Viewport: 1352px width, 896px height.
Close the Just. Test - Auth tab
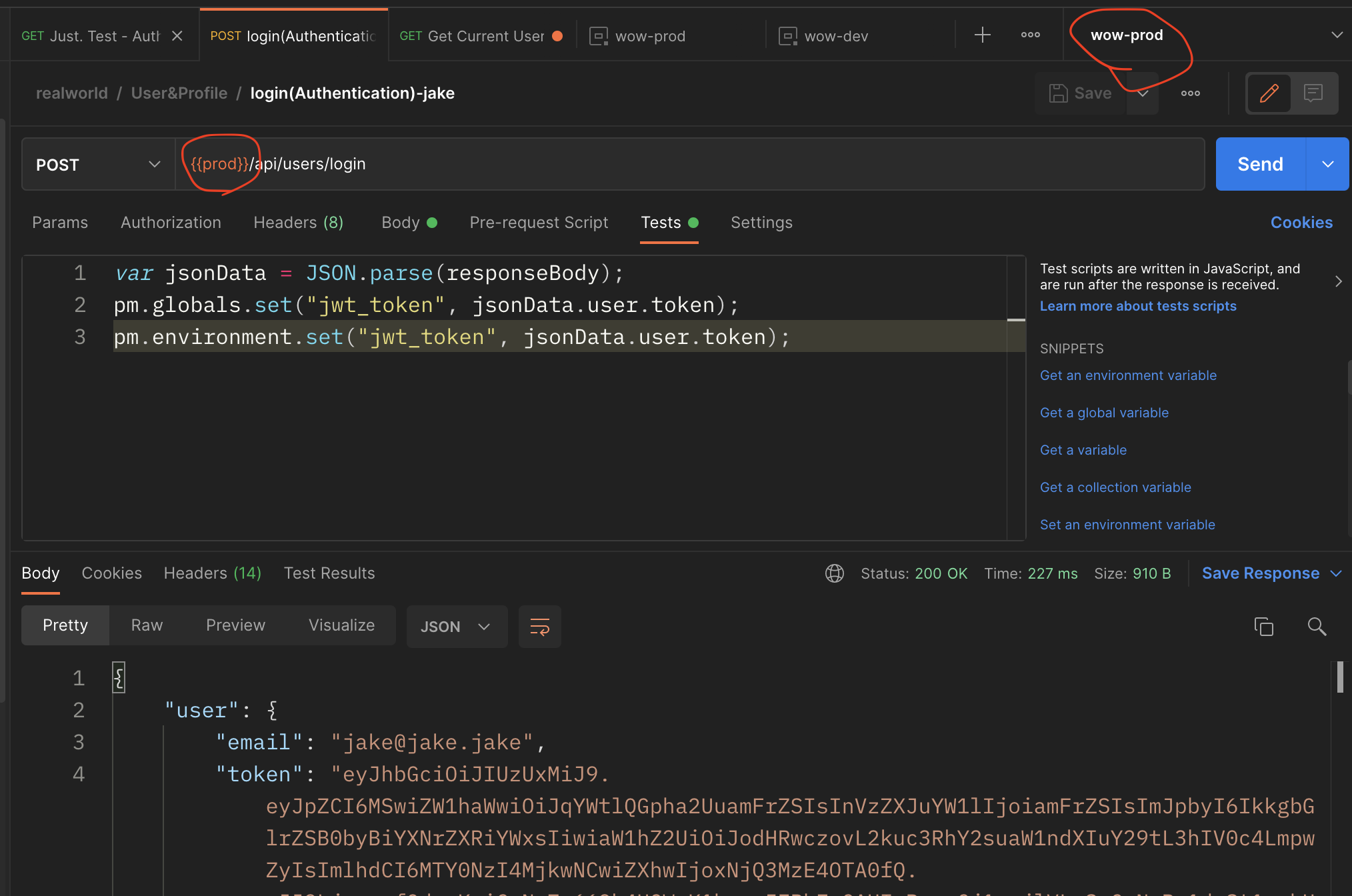[177, 36]
